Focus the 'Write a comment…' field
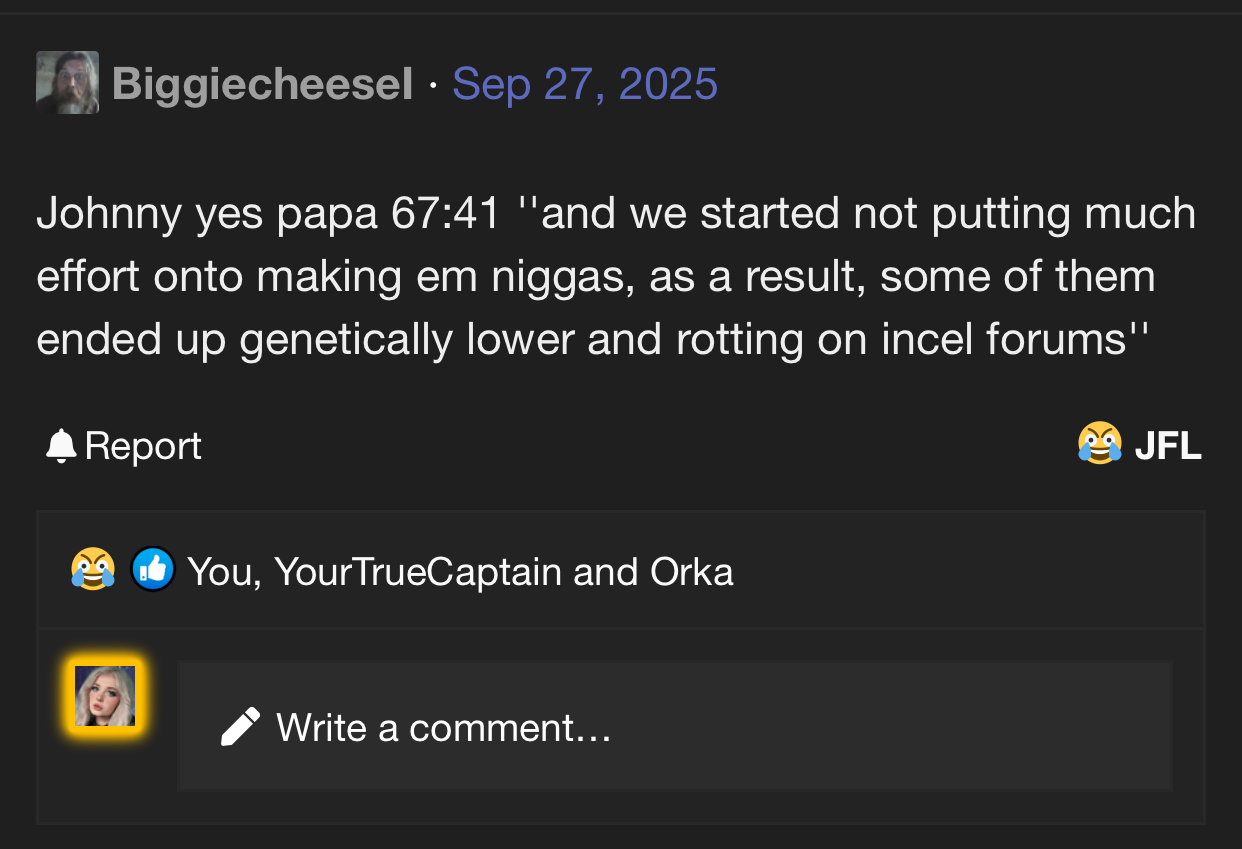The width and height of the screenshot is (1242, 849). click(675, 726)
